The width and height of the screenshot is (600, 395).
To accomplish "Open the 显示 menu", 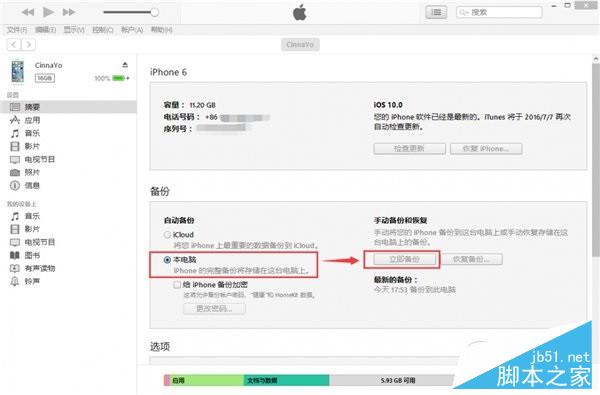I will [x=74, y=30].
